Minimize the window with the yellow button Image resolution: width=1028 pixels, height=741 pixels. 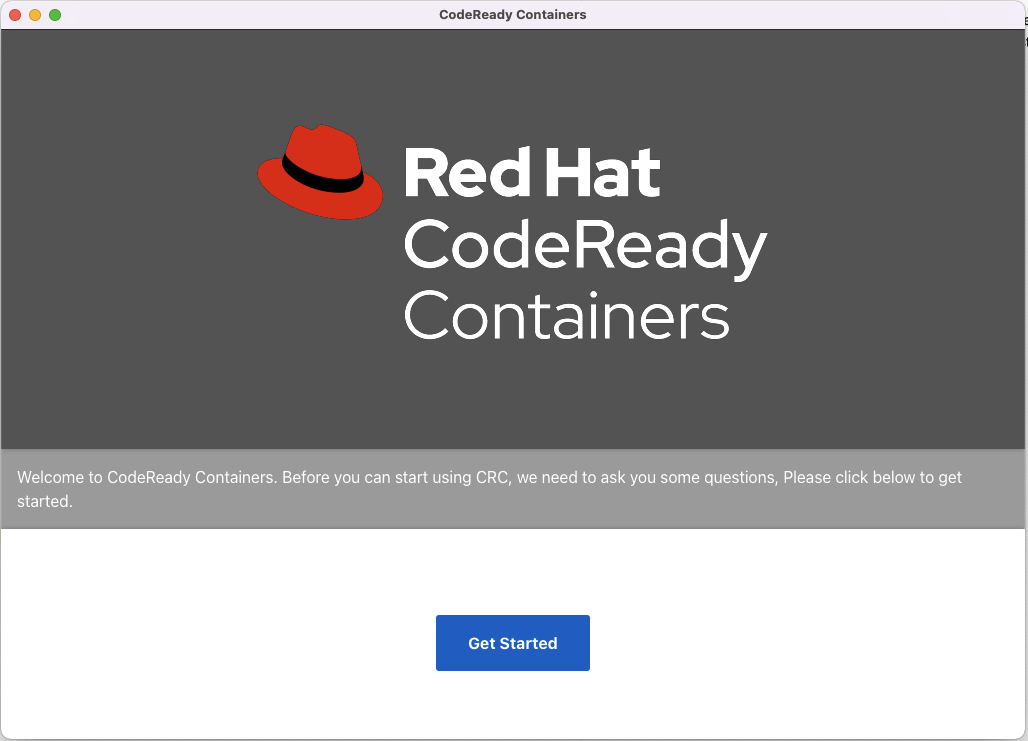click(35, 14)
